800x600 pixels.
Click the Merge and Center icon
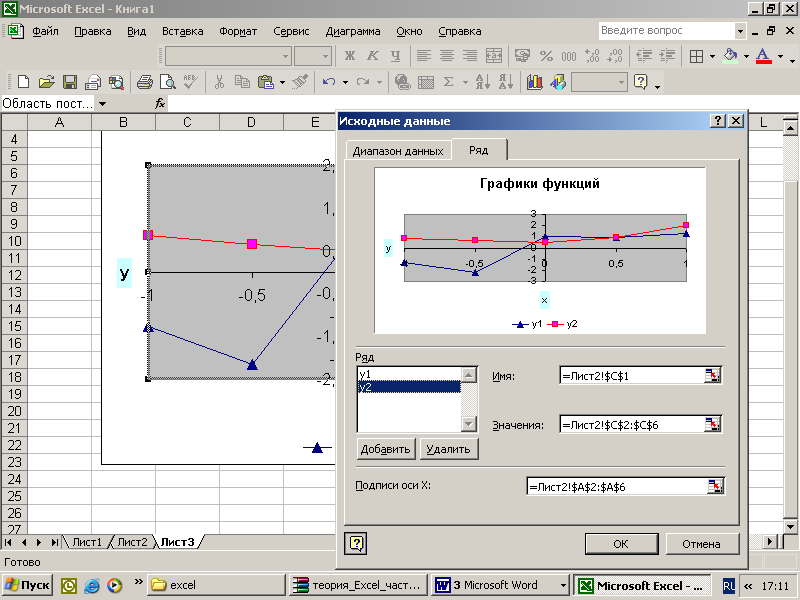(x=493, y=56)
